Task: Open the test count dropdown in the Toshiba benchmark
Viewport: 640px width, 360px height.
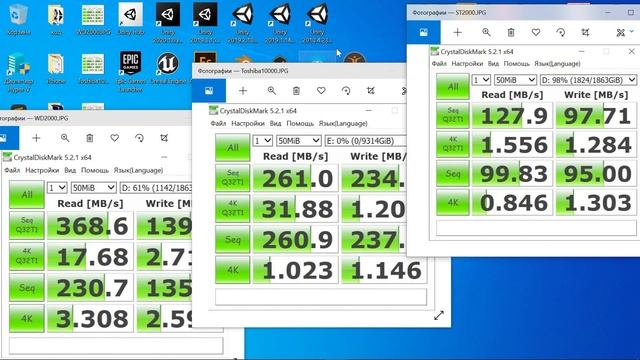Action: (x=262, y=141)
